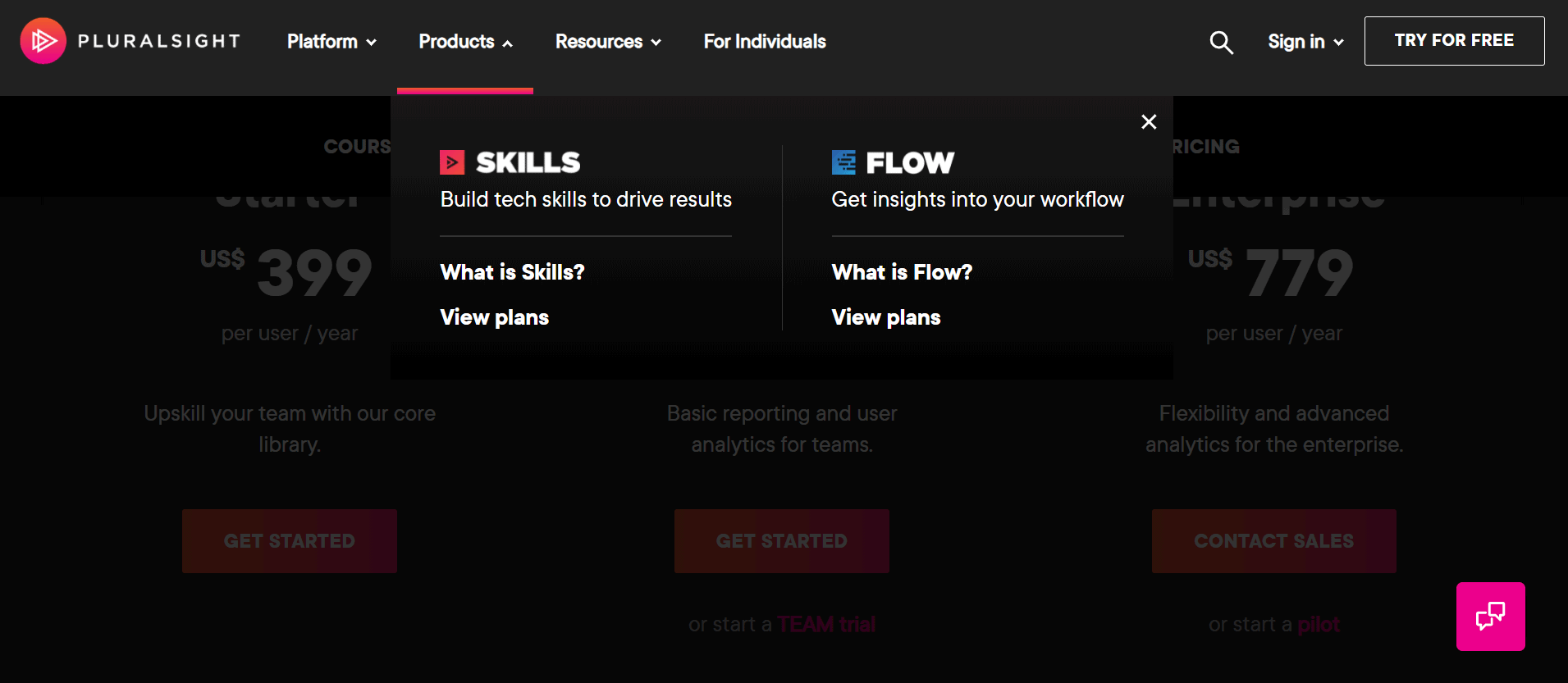Click 'Build tech skills to drive results' text
1568x683 pixels.
click(586, 199)
